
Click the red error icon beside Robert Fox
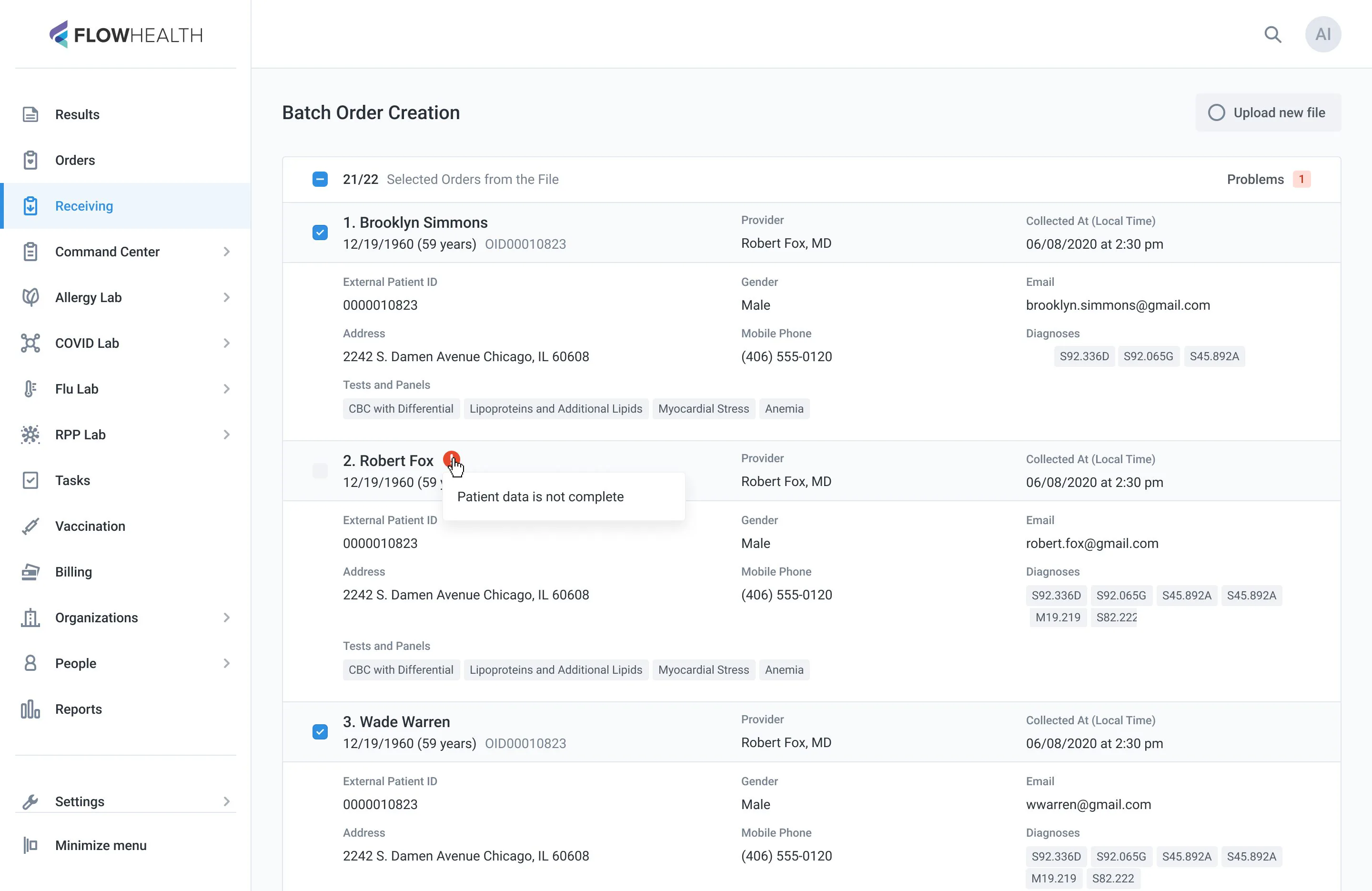[451, 459]
